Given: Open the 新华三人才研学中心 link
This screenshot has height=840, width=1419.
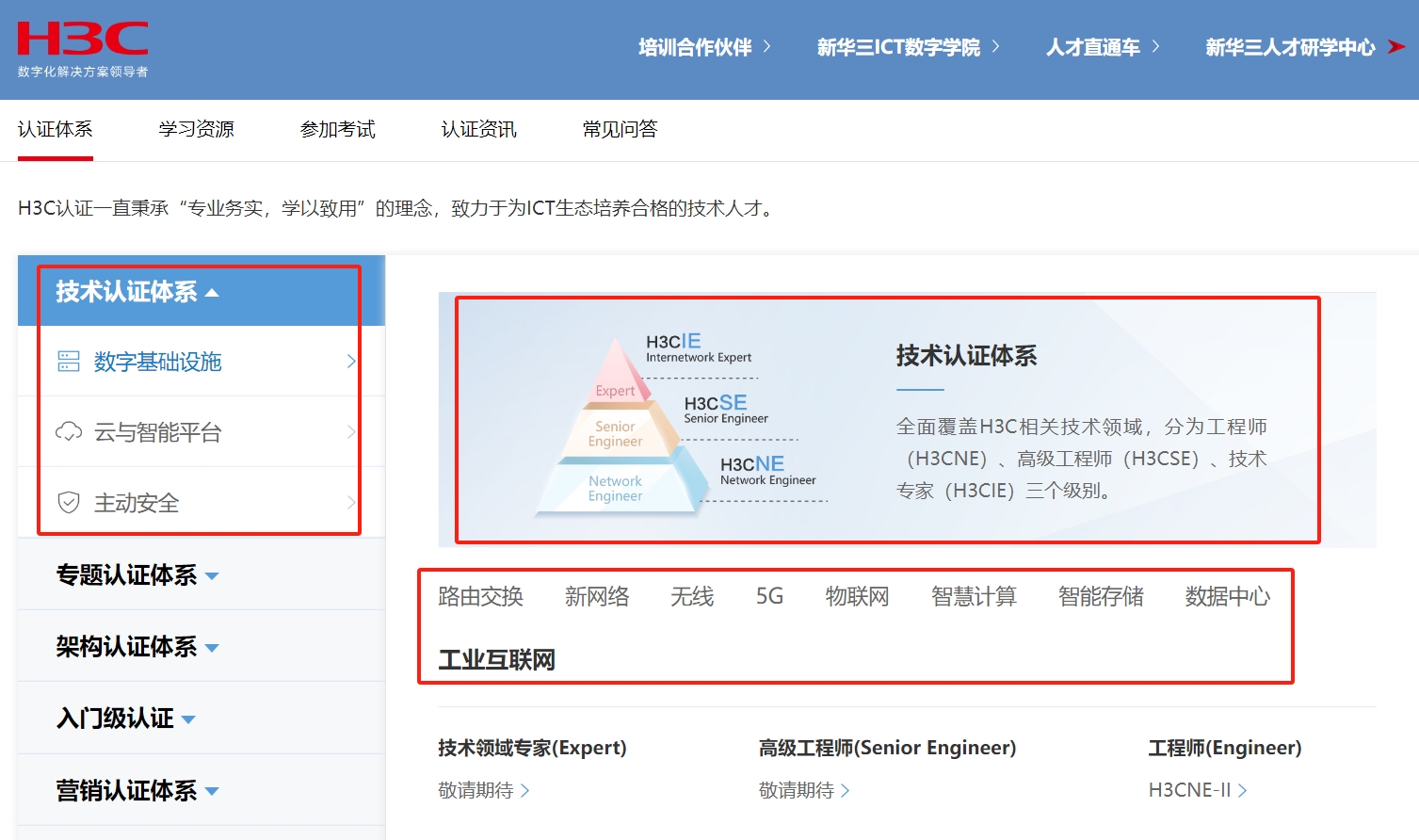Looking at the screenshot, I should pos(1290,47).
